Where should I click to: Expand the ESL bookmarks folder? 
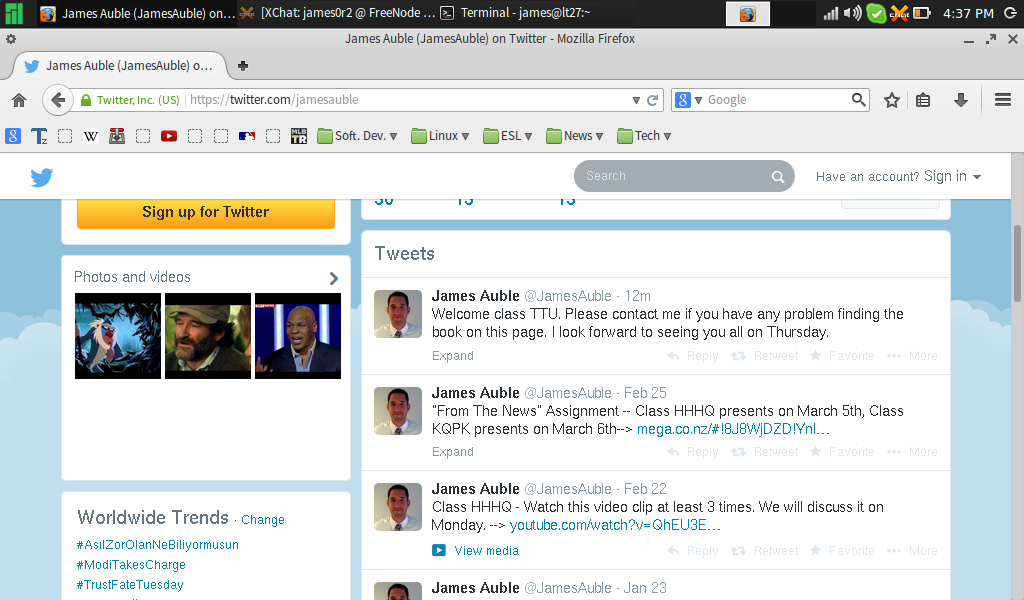[507, 136]
